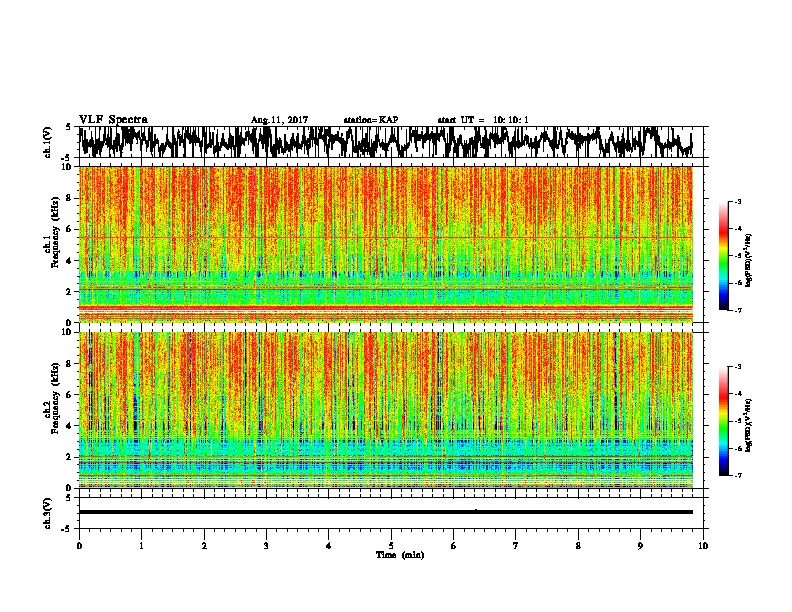Click the ch.2 "Frequency (kHz)" axis label
The width and height of the screenshot is (792, 612).
pos(56,398)
